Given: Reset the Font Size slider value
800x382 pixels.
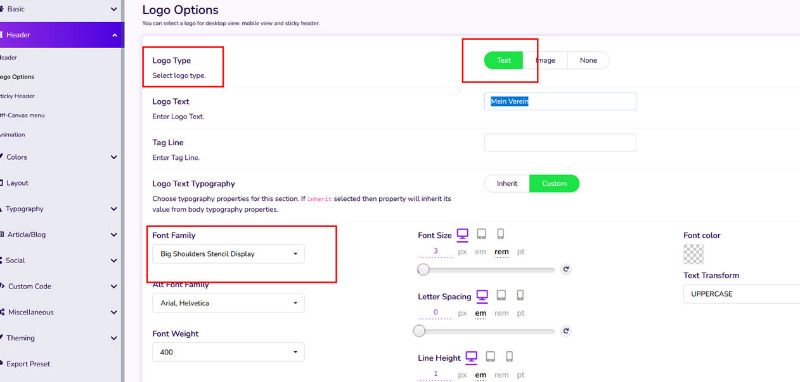Looking at the screenshot, I should [565, 269].
